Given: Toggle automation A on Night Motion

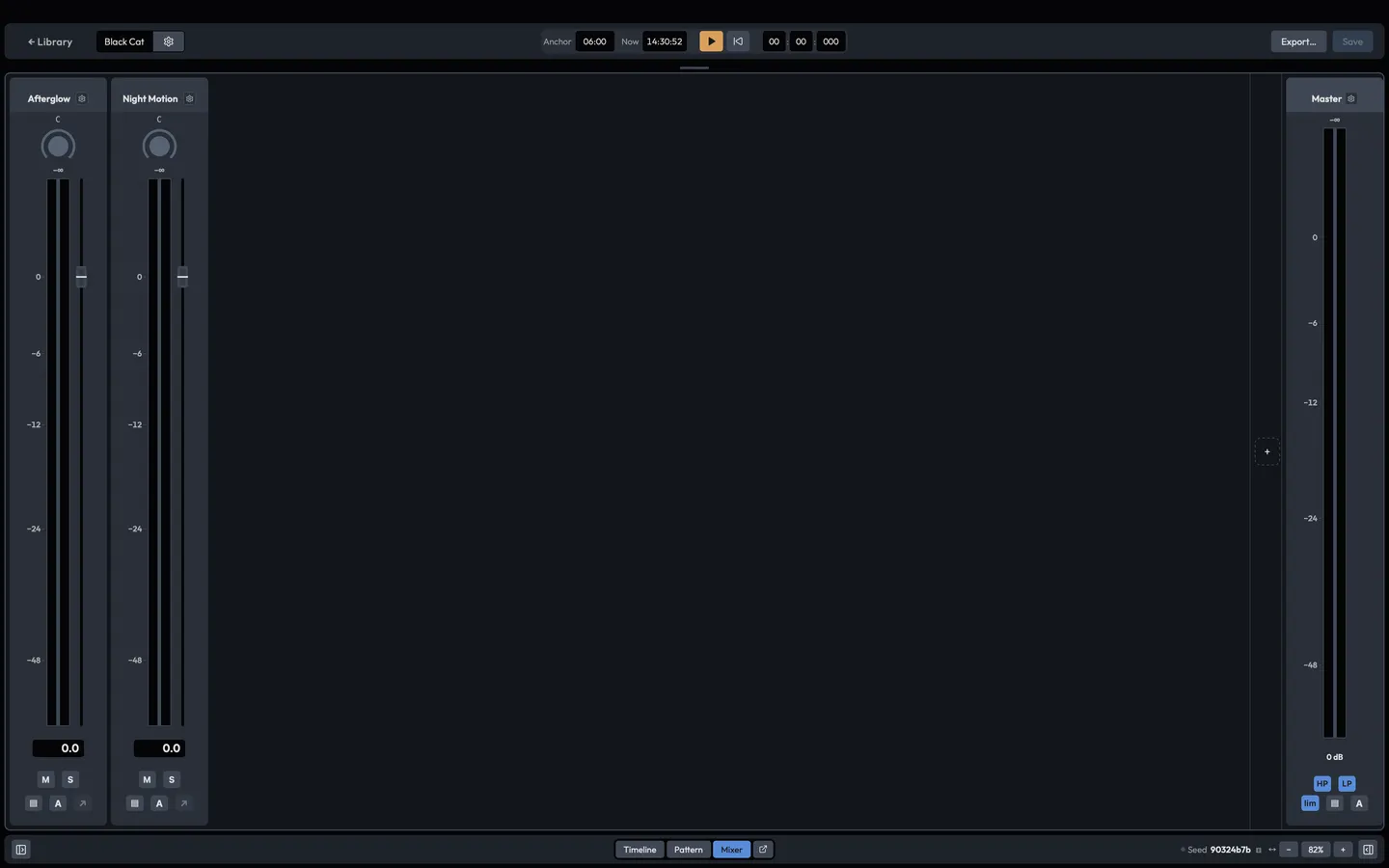Looking at the screenshot, I should point(159,803).
